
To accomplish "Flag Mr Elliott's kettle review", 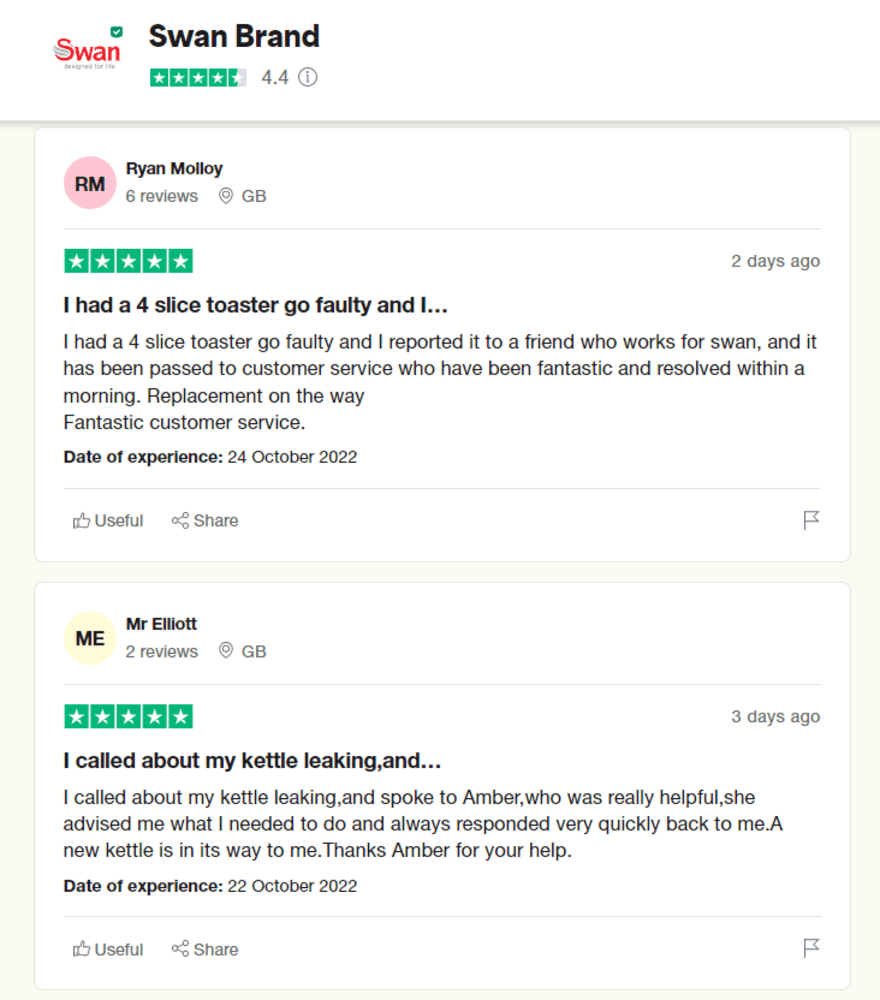I will tap(811, 948).
